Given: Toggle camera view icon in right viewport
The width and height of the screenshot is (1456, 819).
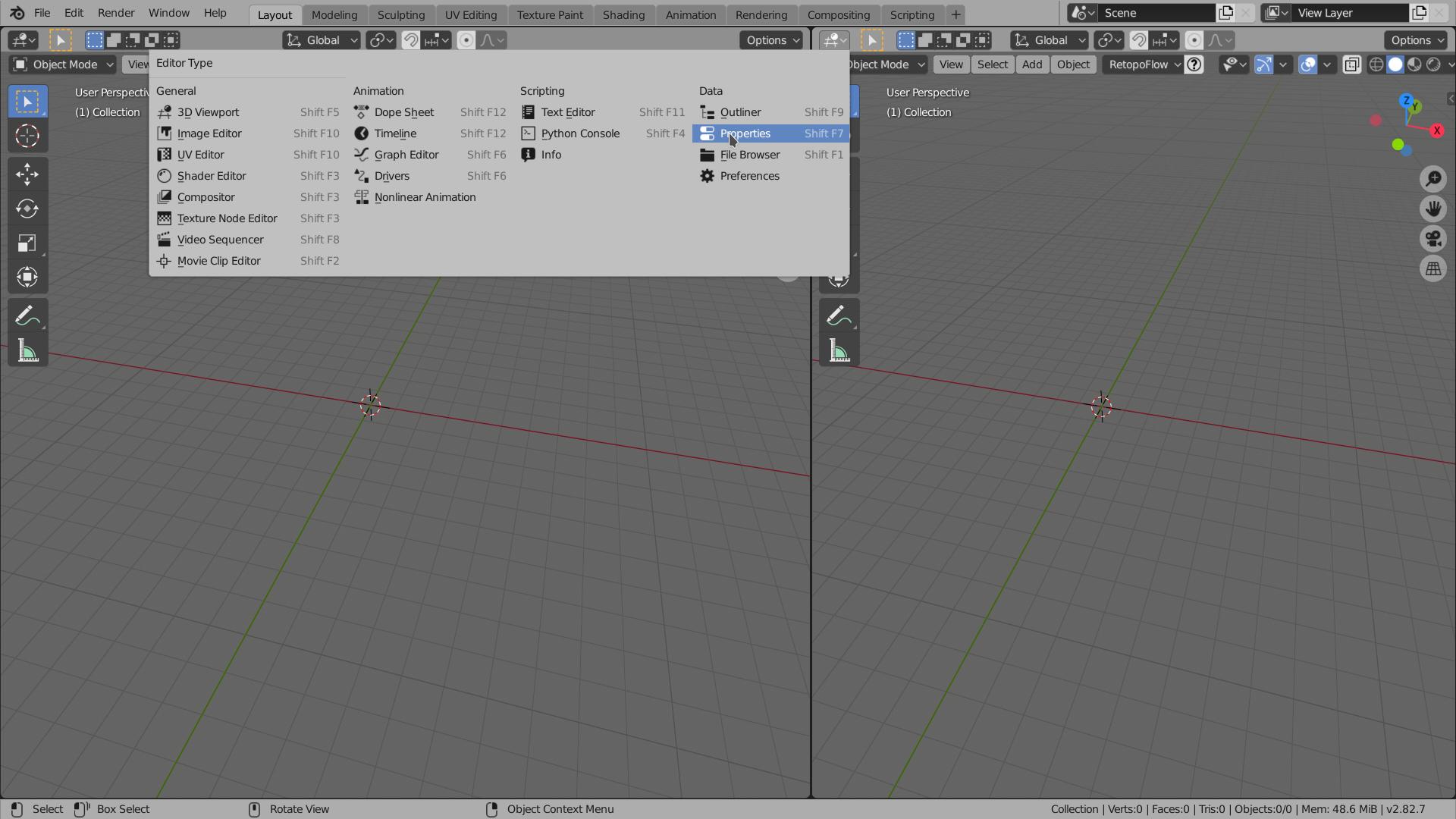Looking at the screenshot, I should click(1433, 239).
